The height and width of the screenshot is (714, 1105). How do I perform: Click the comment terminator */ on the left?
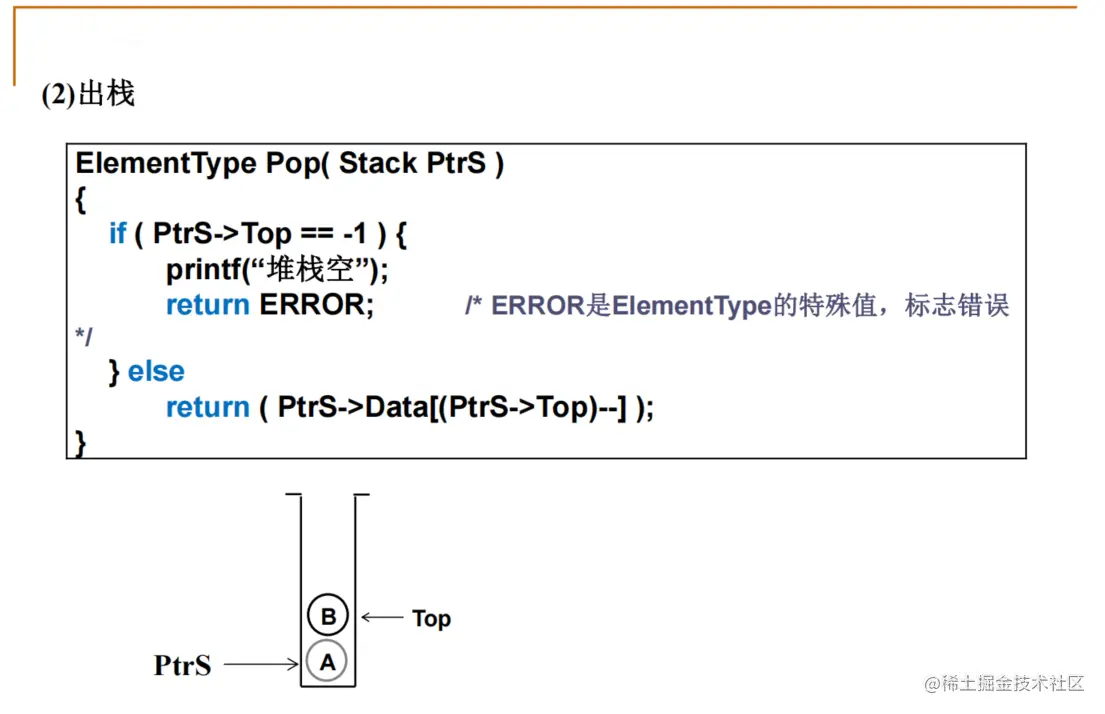tap(84, 338)
